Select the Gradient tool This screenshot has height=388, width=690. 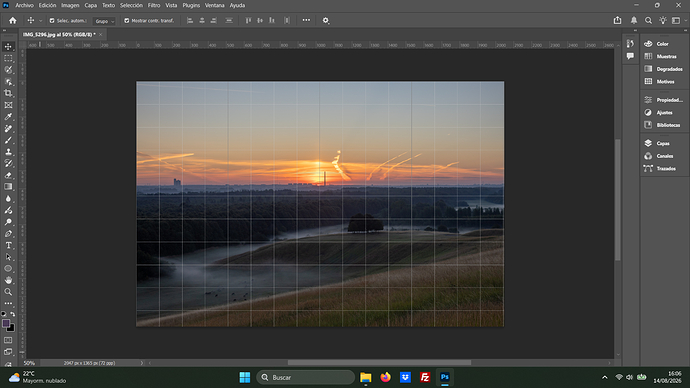point(8,187)
